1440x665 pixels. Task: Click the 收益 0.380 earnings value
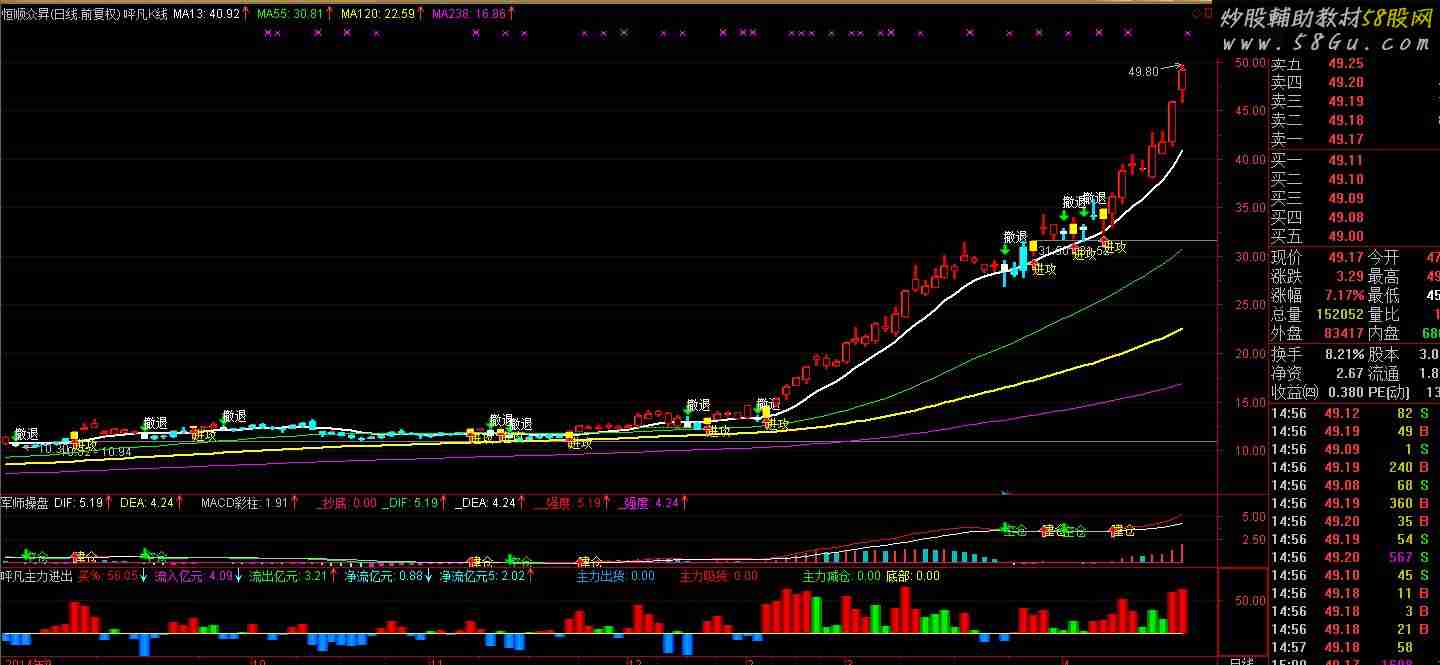[1345, 392]
